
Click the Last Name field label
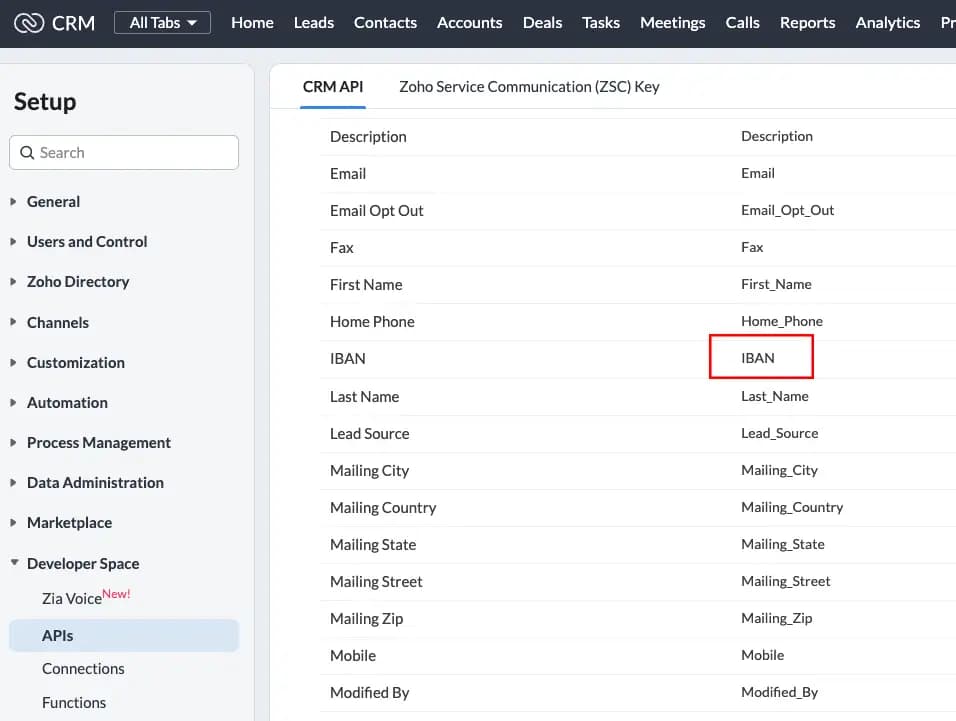click(x=364, y=397)
